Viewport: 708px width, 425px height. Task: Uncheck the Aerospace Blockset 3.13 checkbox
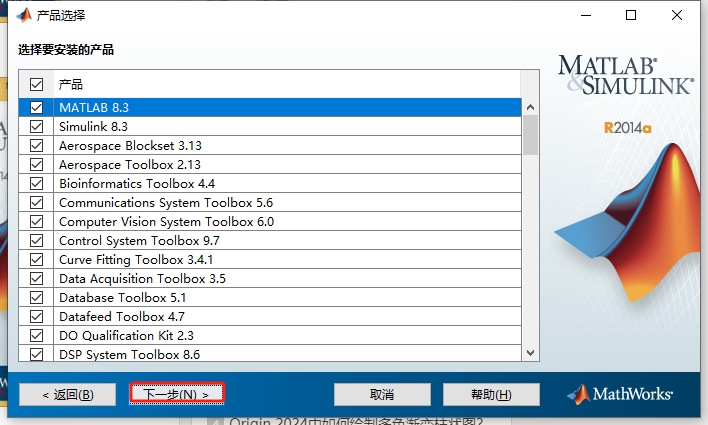(37, 145)
